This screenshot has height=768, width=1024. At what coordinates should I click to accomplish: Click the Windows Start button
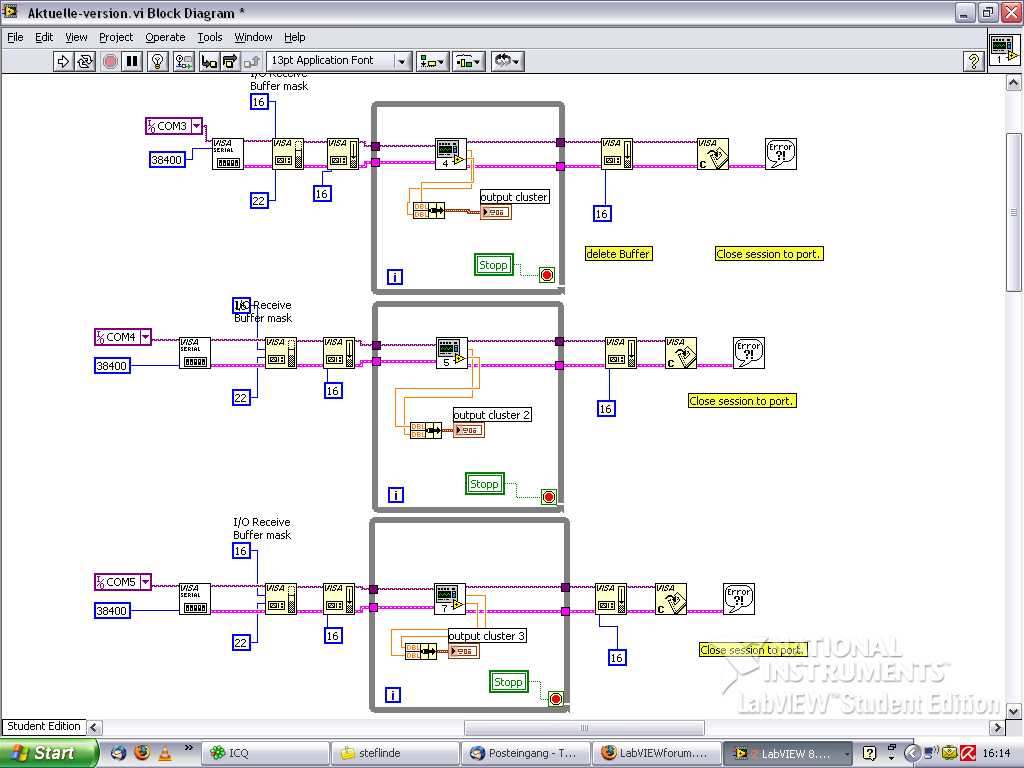[x=49, y=753]
